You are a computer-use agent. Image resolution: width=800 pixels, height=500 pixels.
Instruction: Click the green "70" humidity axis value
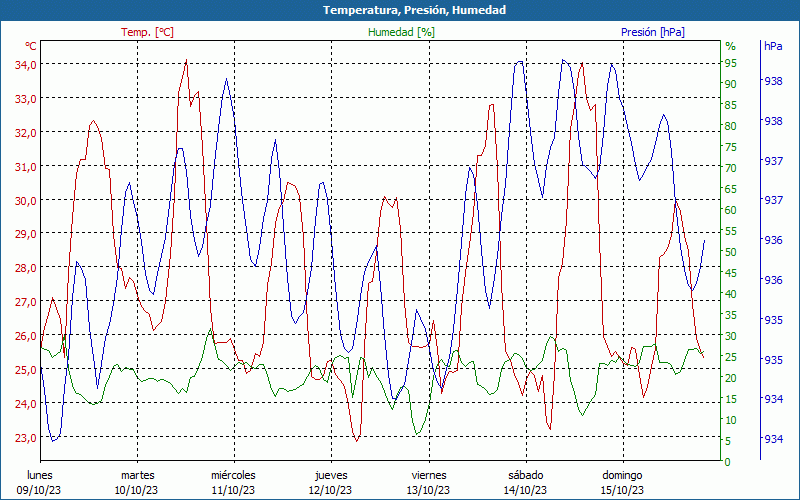(731, 168)
